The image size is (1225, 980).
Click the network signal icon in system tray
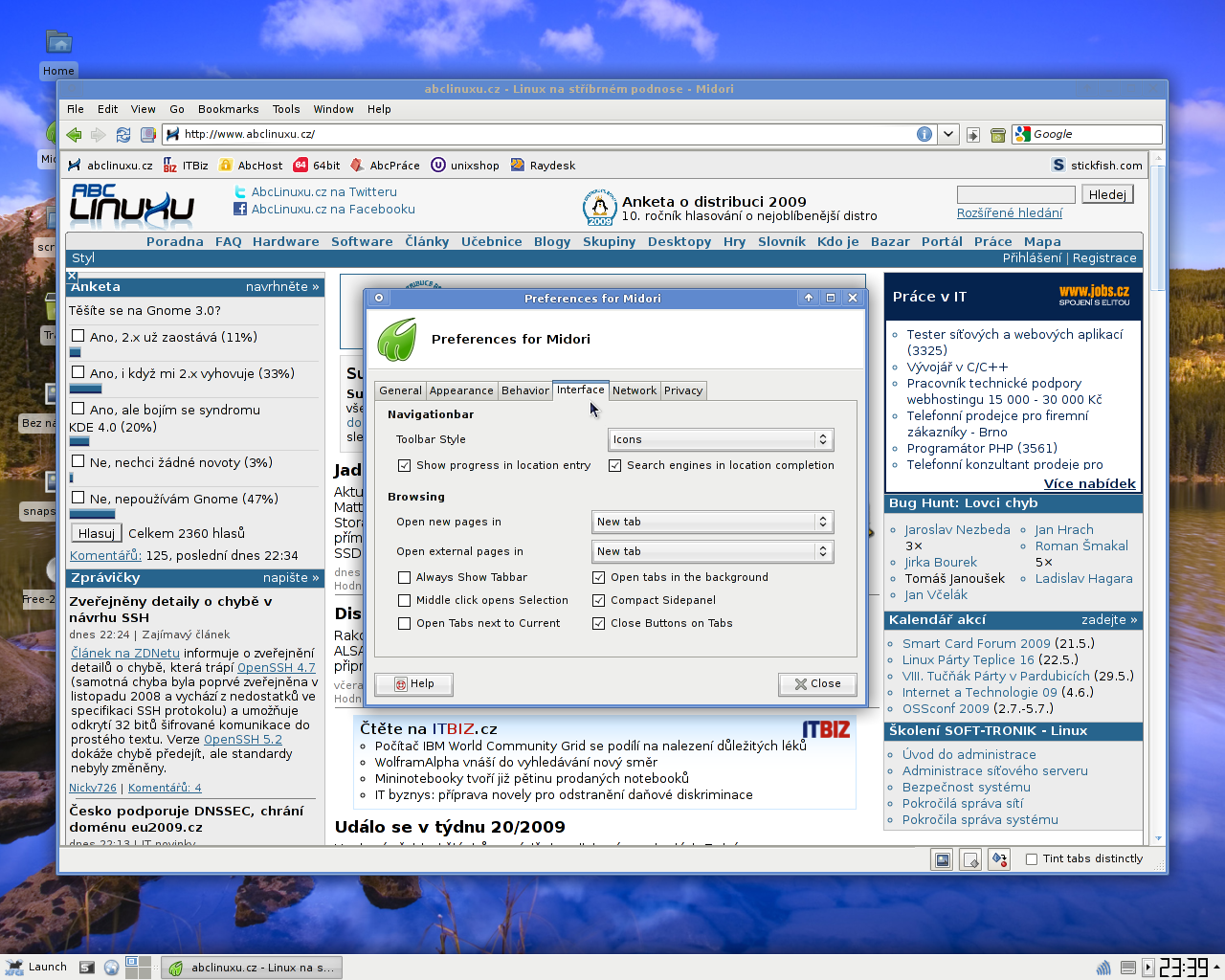click(x=1103, y=968)
